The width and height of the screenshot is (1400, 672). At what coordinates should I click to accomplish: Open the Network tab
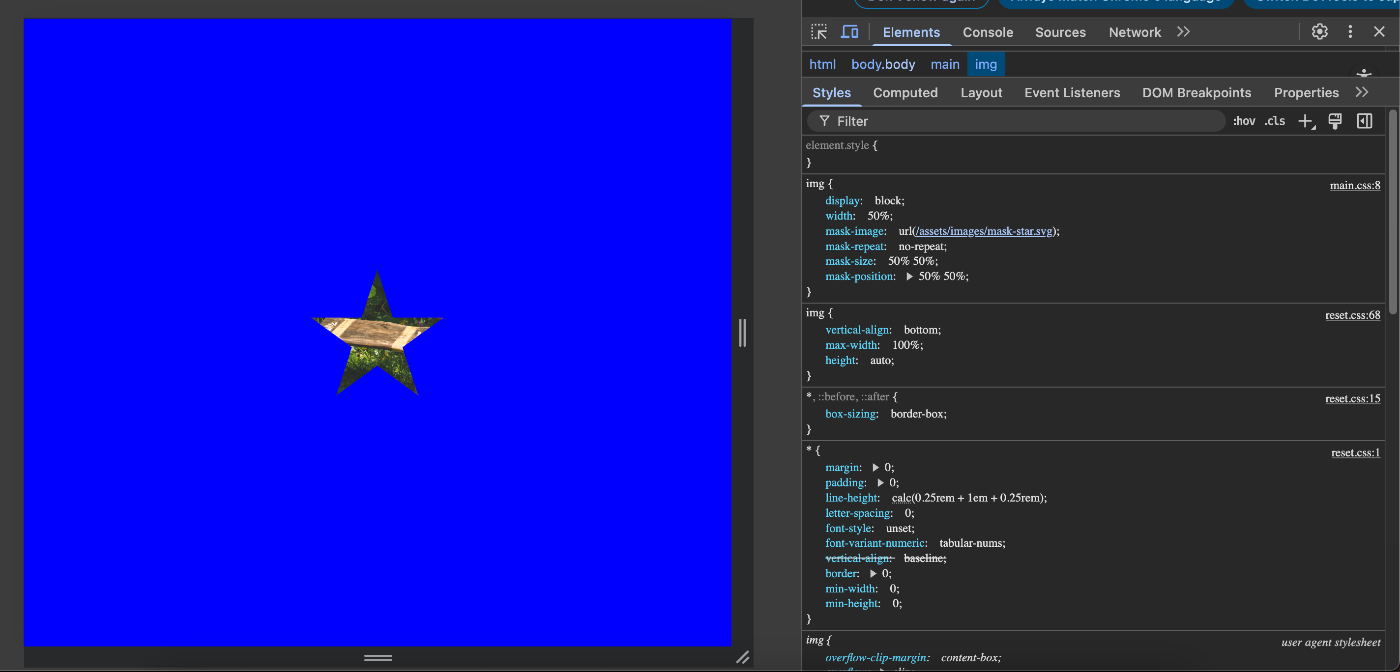pyautogui.click(x=1135, y=32)
